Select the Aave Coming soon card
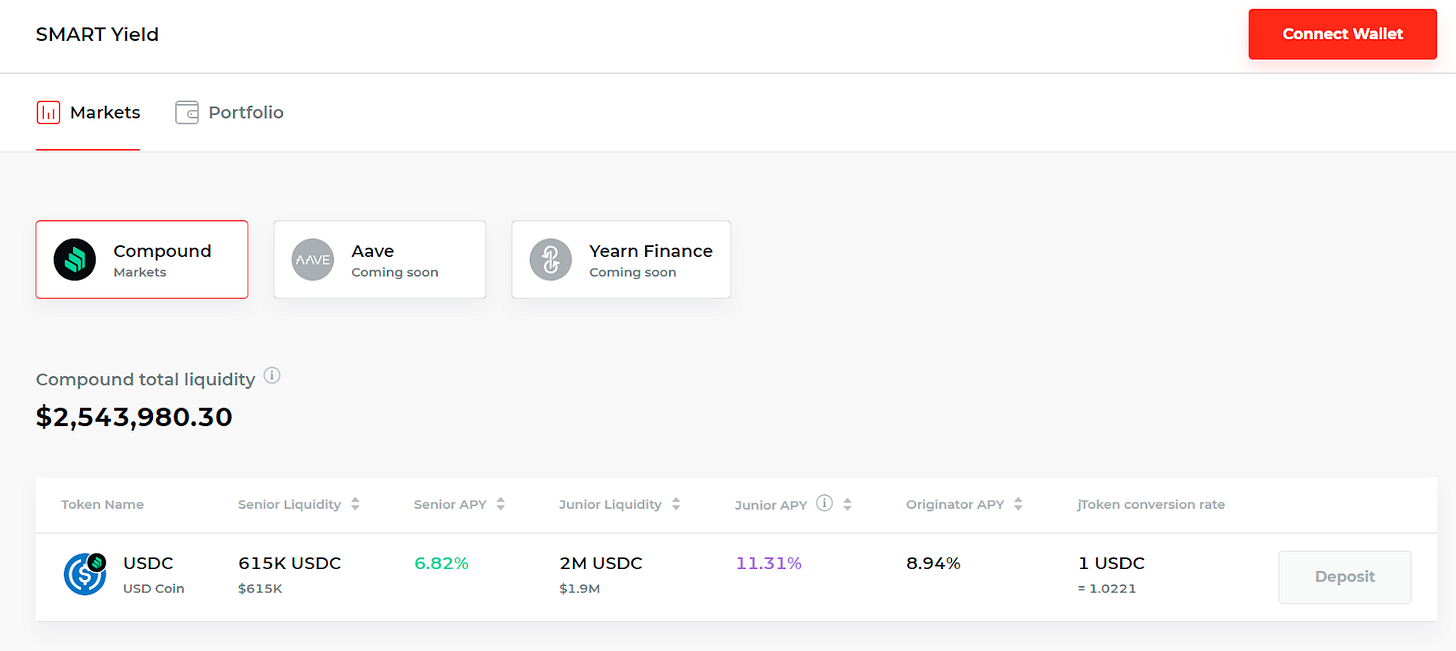The height and width of the screenshot is (651, 1456). coord(380,260)
